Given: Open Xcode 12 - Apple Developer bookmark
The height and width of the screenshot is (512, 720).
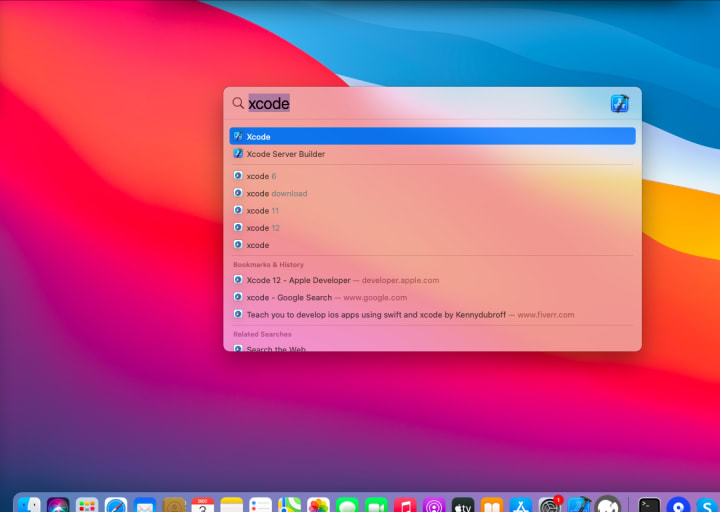Looking at the screenshot, I should coord(432,280).
